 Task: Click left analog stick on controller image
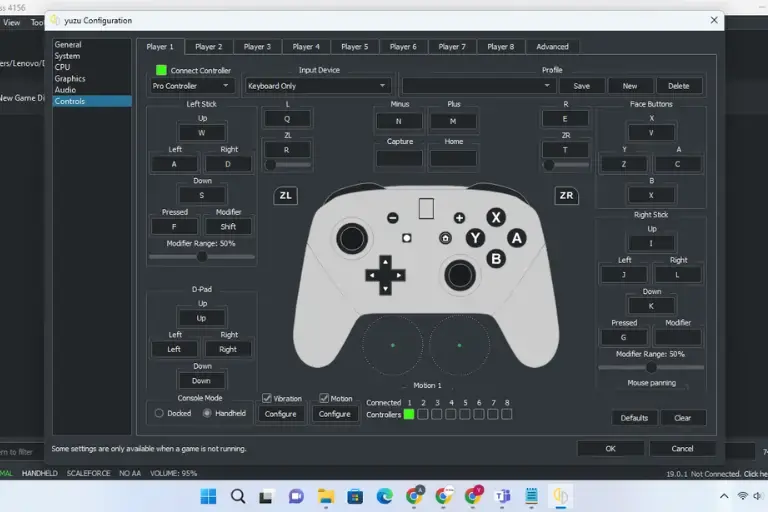pyautogui.click(x=352, y=239)
